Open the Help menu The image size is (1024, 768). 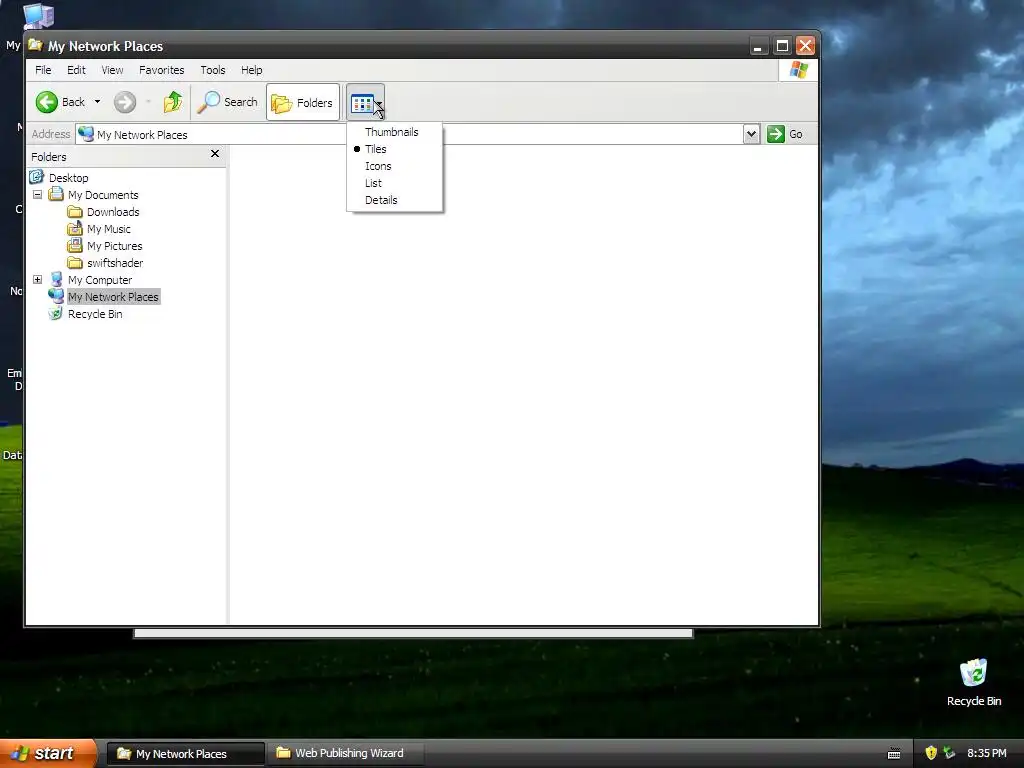[x=251, y=70]
